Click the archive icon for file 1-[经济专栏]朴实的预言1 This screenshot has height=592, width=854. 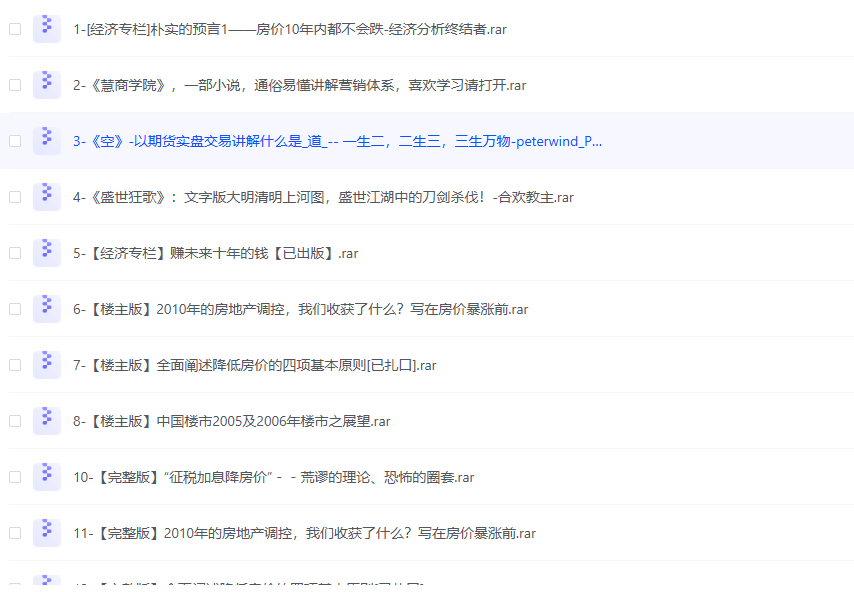(46, 29)
